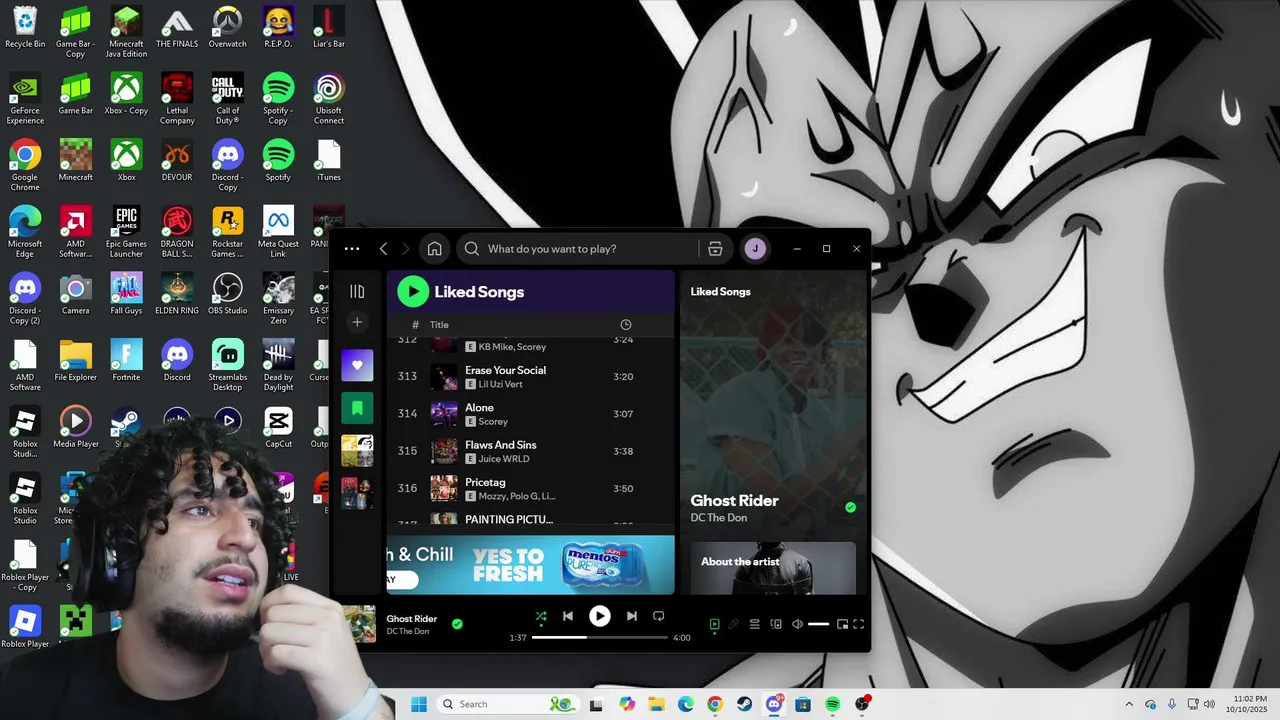Open Windows Start menu
The width and height of the screenshot is (1280, 720).
[419, 704]
